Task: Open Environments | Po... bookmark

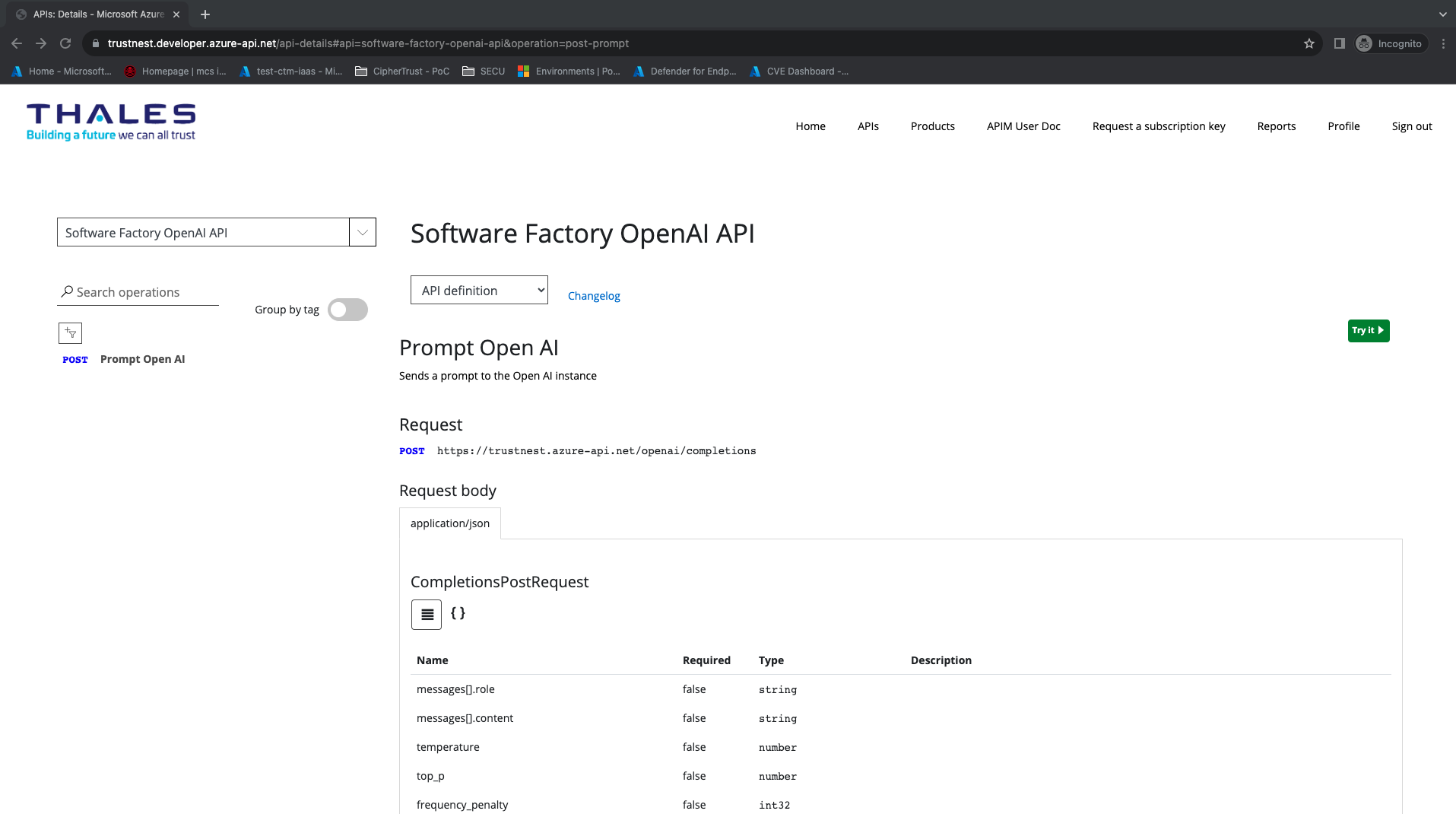Action: (x=569, y=72)
